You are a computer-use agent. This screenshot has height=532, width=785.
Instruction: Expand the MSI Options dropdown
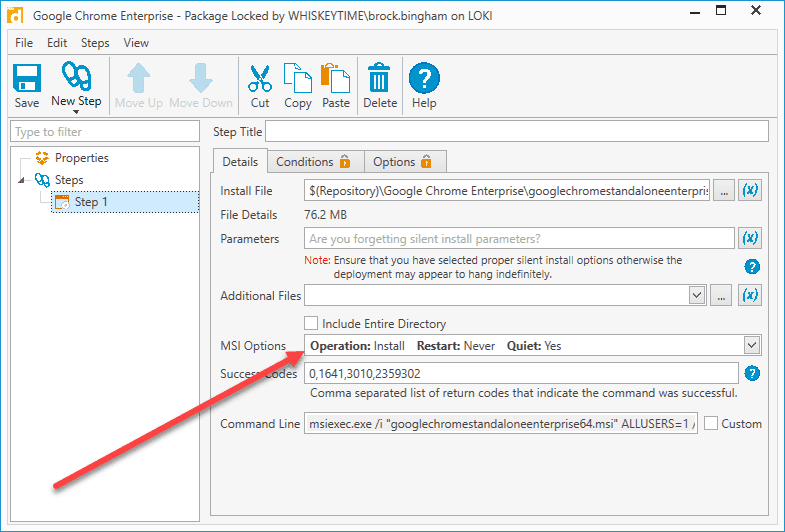click(751, 345)
